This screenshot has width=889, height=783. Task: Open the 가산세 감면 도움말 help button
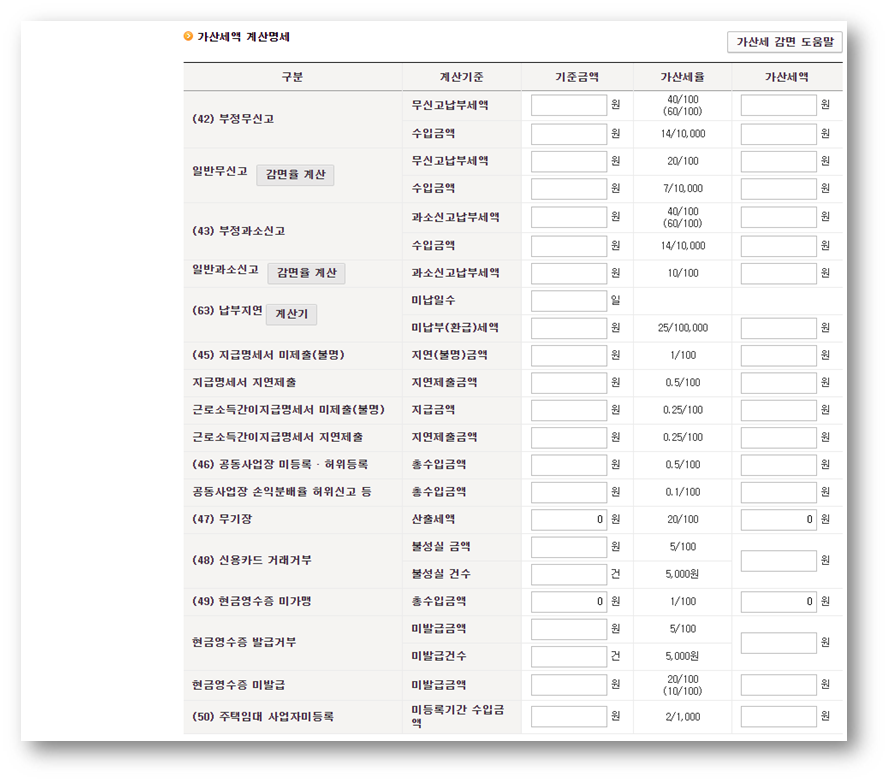pyautogui.click(x=785, y=42)
